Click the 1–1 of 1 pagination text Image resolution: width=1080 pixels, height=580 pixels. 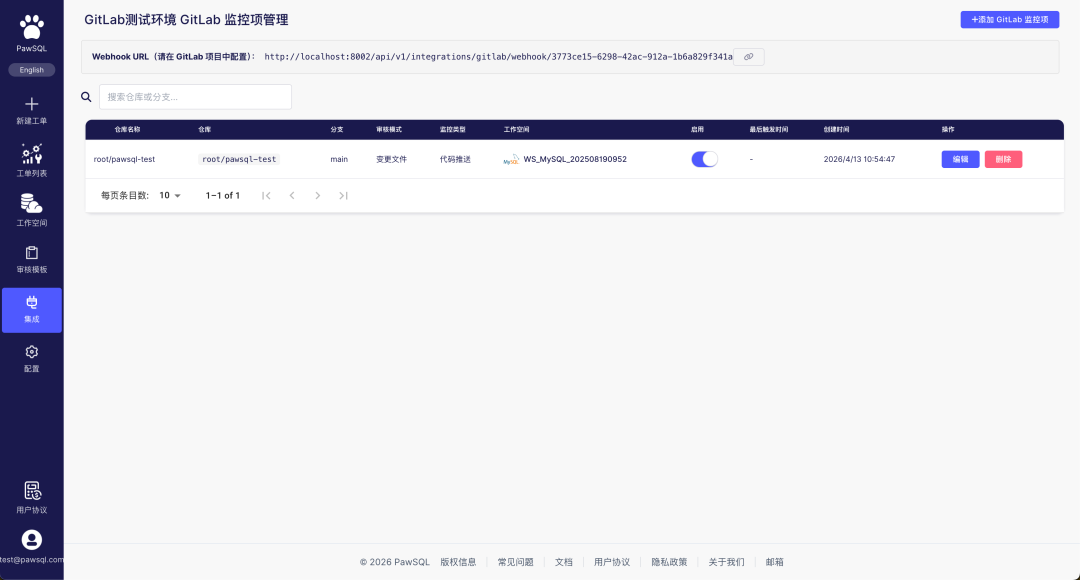coord(222,196)
